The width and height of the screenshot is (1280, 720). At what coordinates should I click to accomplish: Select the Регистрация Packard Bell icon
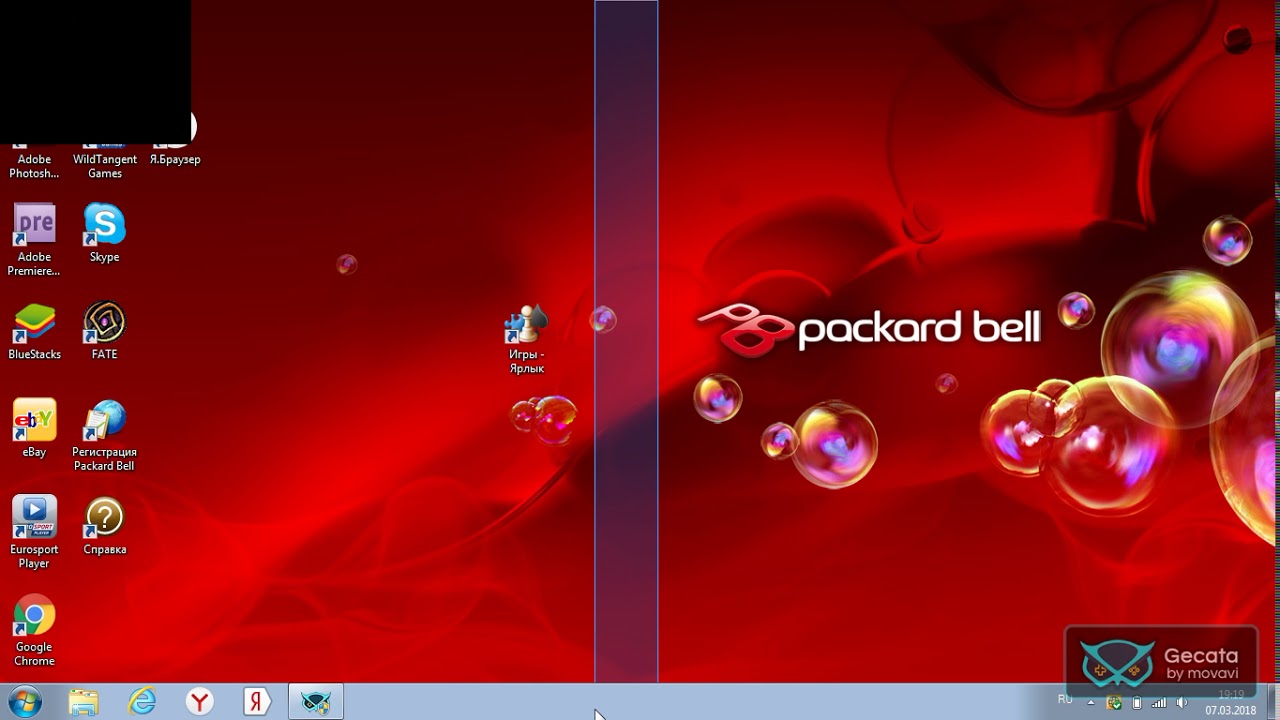pyautogui.click(x=104, y=436)
